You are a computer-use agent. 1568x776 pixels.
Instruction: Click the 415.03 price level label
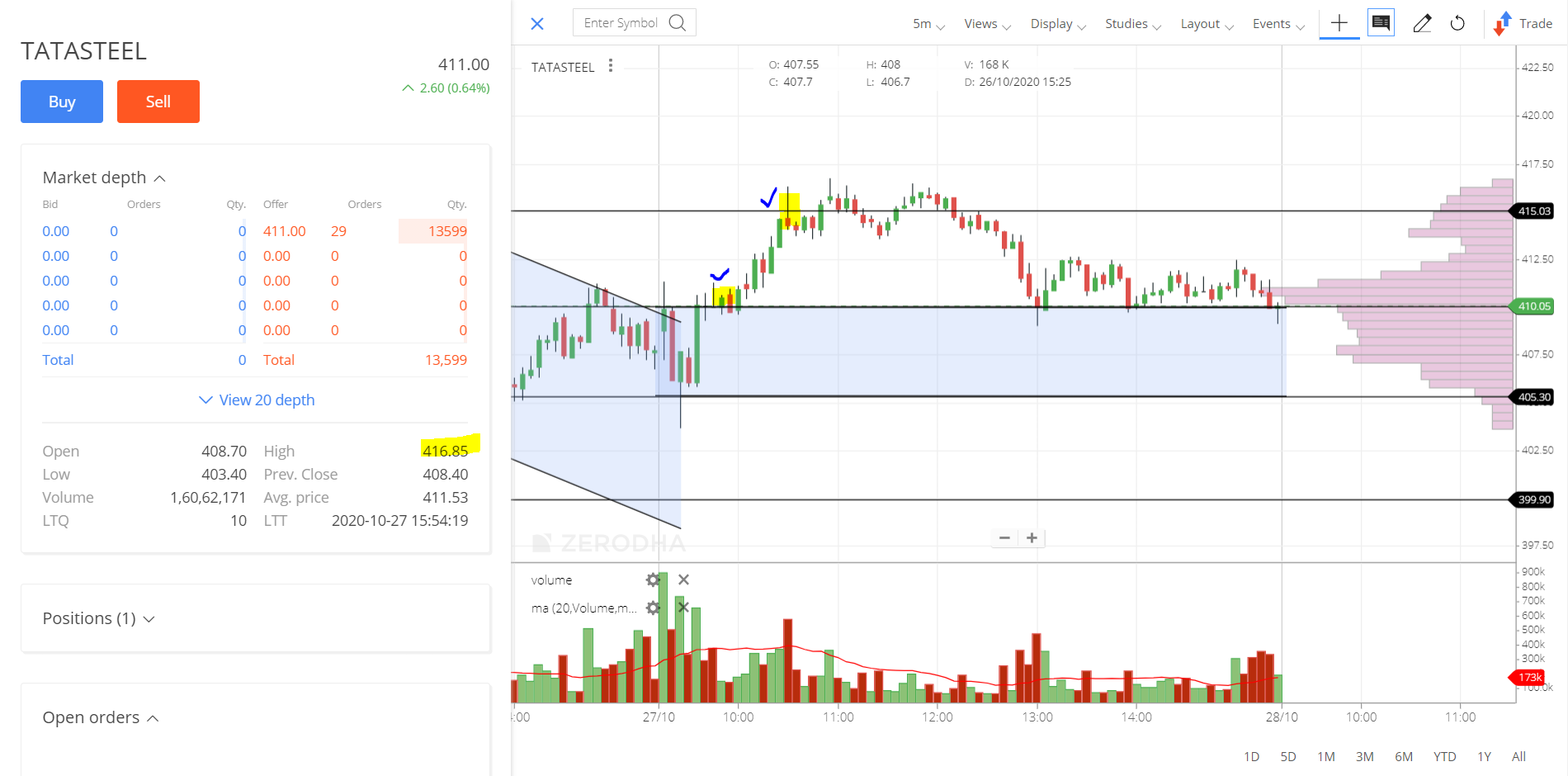(1533, 211)
